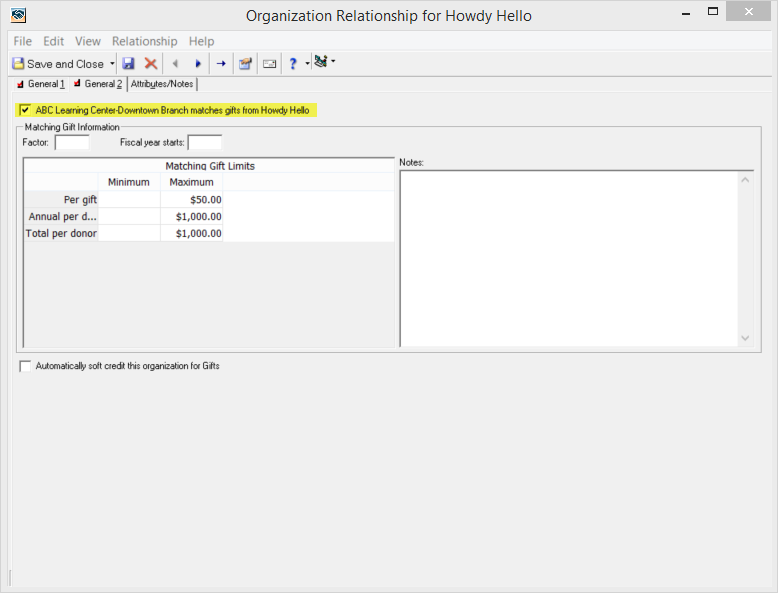This screenshot has width=778, height=593.
Task: Delete the relationship with the red X icon
Action: [151, 64]
